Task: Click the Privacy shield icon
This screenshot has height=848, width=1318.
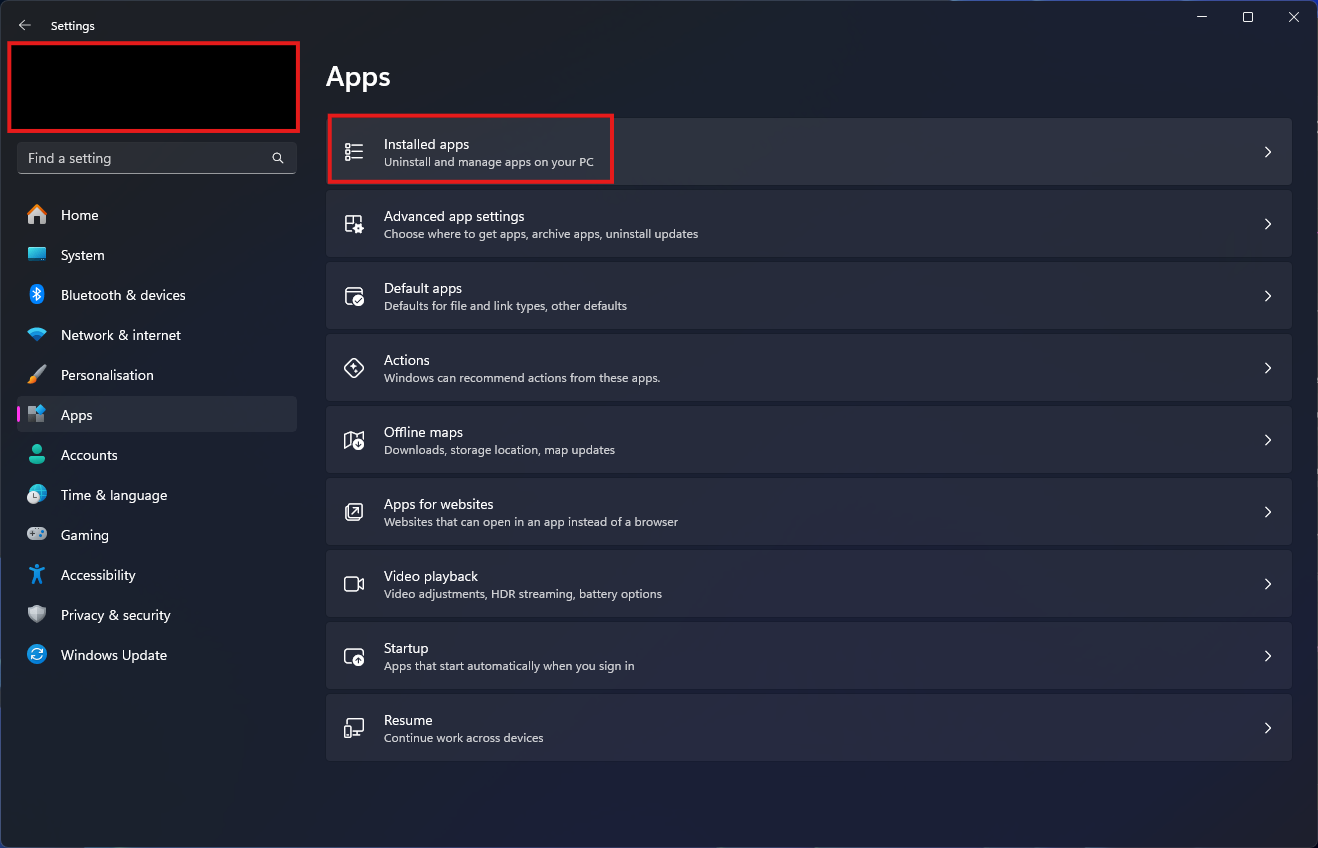Action: click(37, 615)
